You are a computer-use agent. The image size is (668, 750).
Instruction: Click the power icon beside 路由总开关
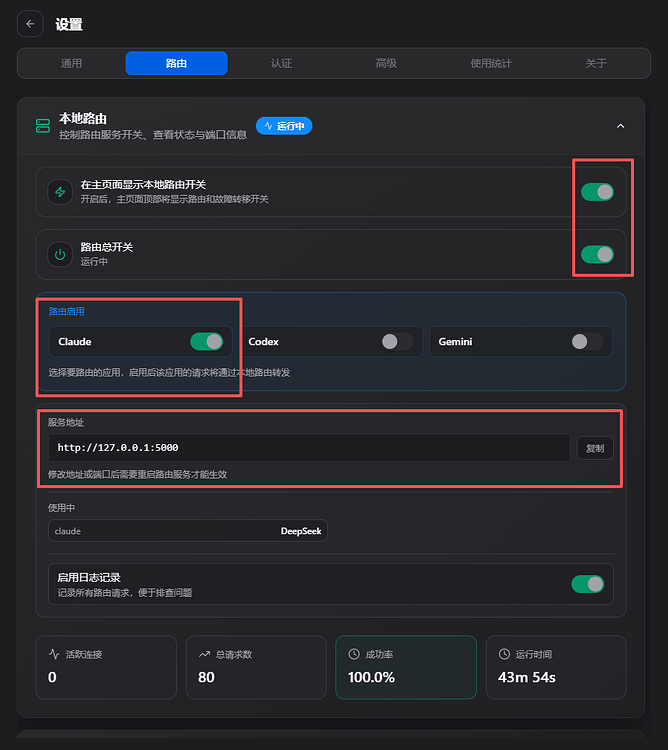tap(60, 254)
